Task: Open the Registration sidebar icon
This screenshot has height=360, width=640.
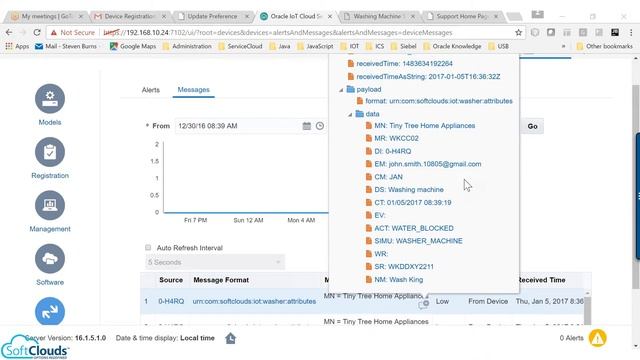Action: [50, 152]
